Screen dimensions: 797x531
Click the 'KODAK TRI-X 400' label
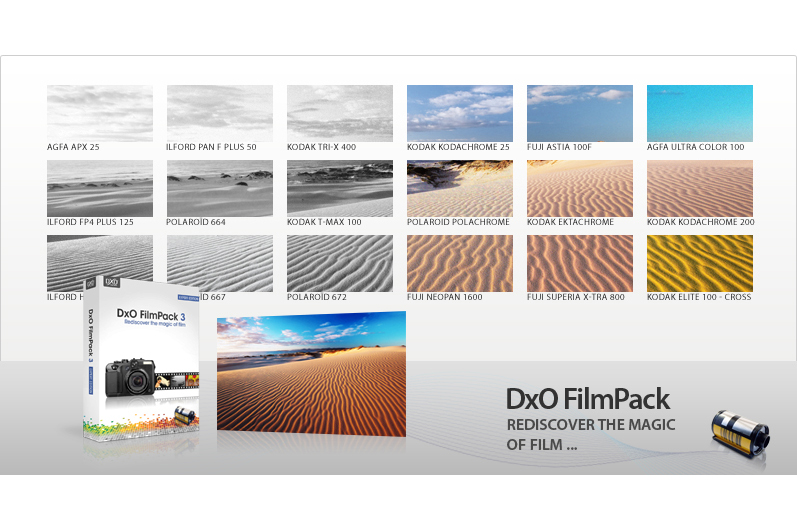coord(321,147)
